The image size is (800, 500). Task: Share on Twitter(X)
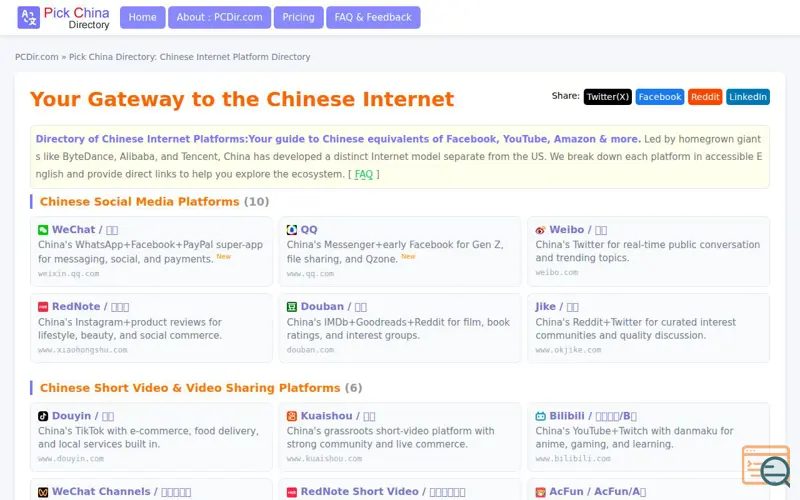coord(608,97)
